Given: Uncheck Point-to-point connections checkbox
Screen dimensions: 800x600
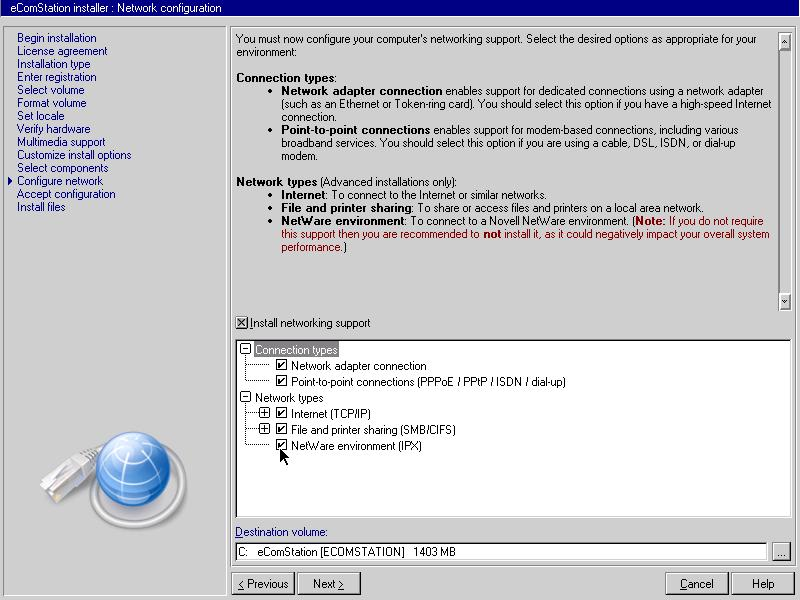Looking at the screenshot, I should [281, 381].
